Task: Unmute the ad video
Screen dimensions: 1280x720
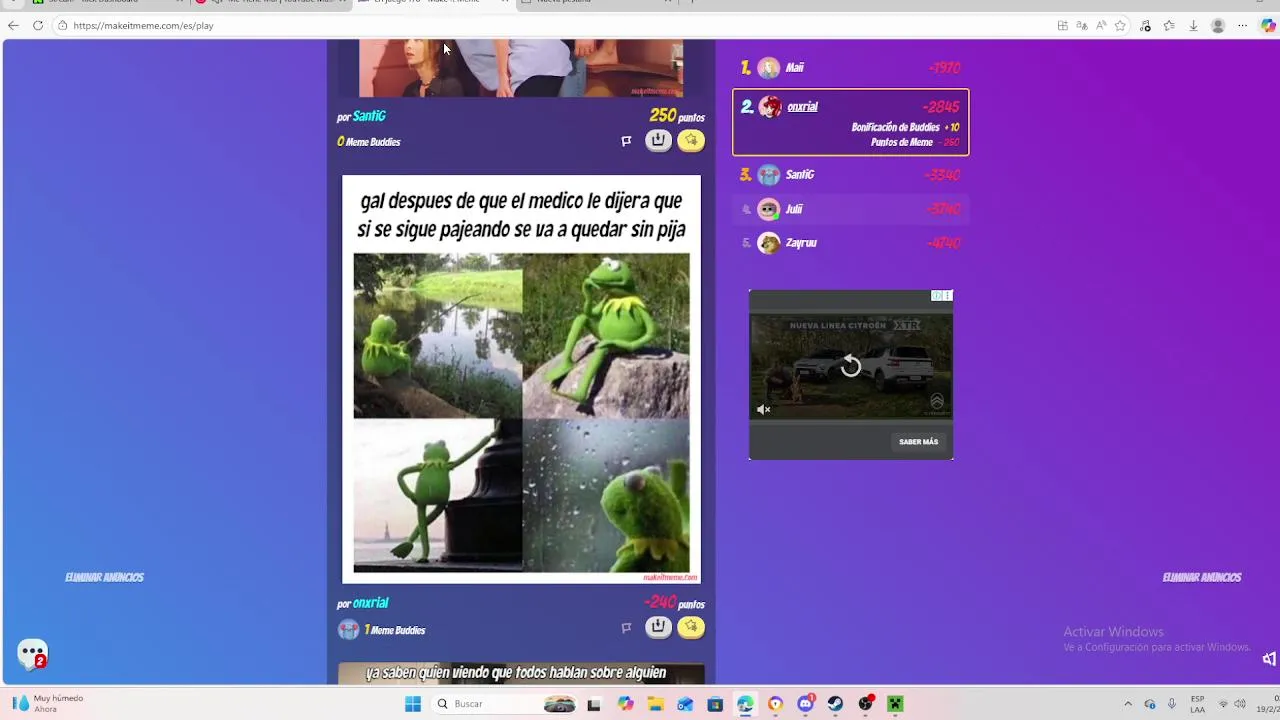Action: [x=764, y=409]
